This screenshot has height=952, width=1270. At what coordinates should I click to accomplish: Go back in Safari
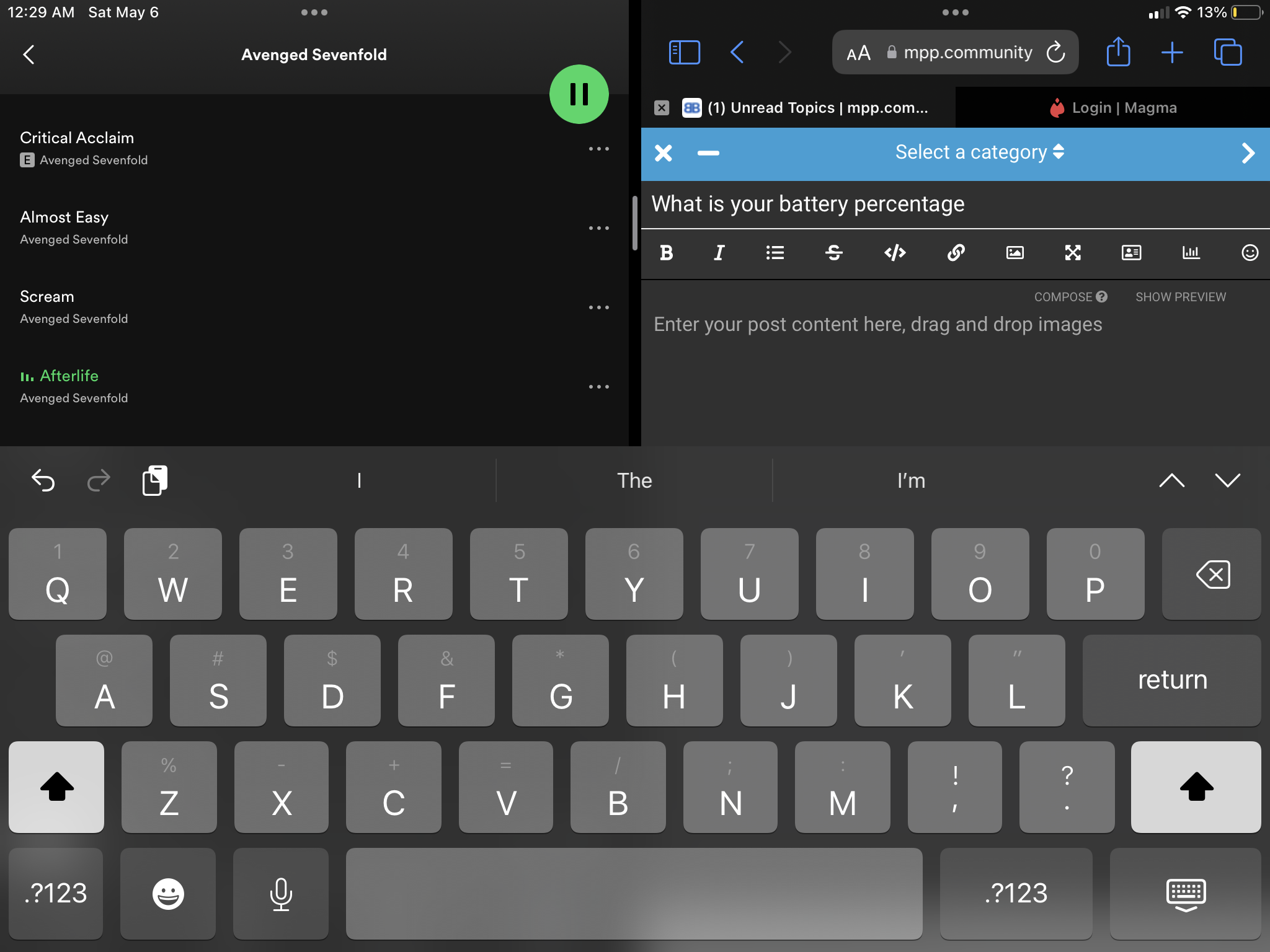[x=737, y=53]
